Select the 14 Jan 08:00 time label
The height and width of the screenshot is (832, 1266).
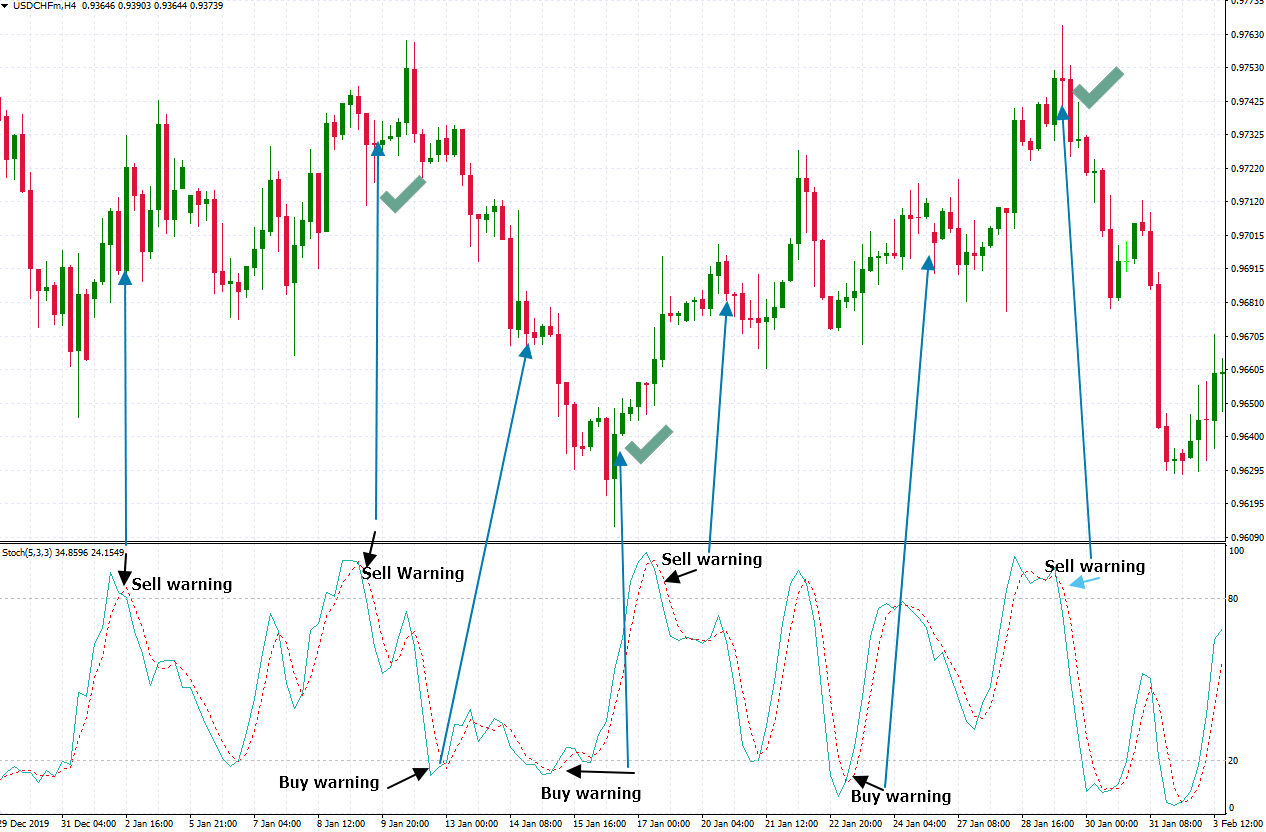(536, 824)
